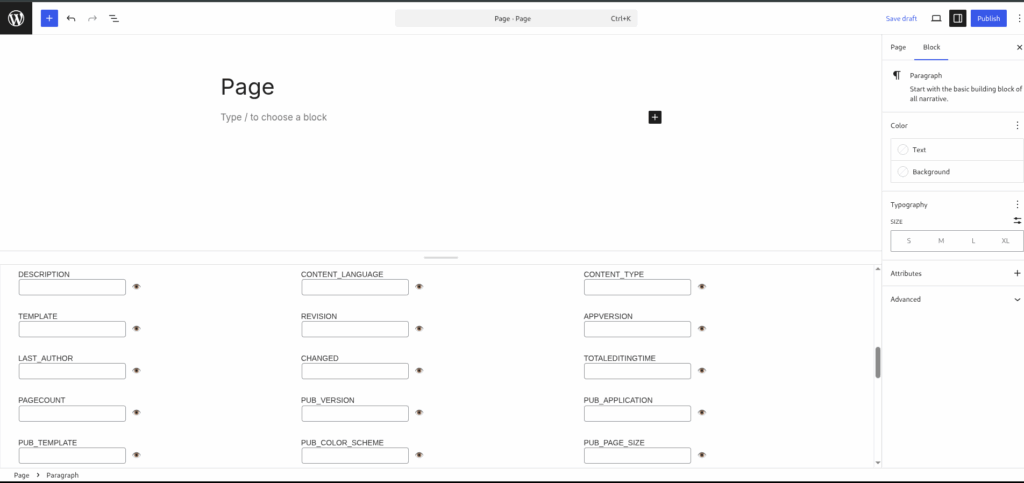Switch to the Page sidebar tab
This screenshot has width=1024, height=483.
tap(898, 47)
